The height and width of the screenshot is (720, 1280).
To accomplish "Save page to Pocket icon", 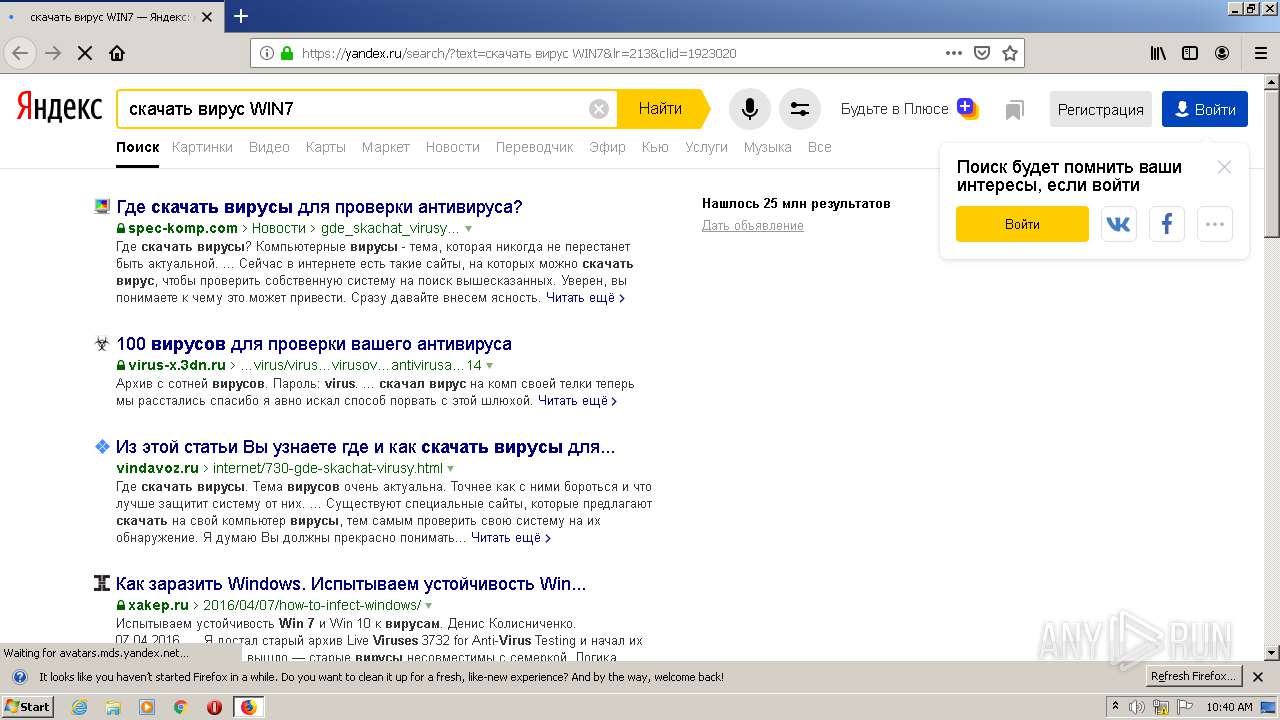I will point(982,53).
